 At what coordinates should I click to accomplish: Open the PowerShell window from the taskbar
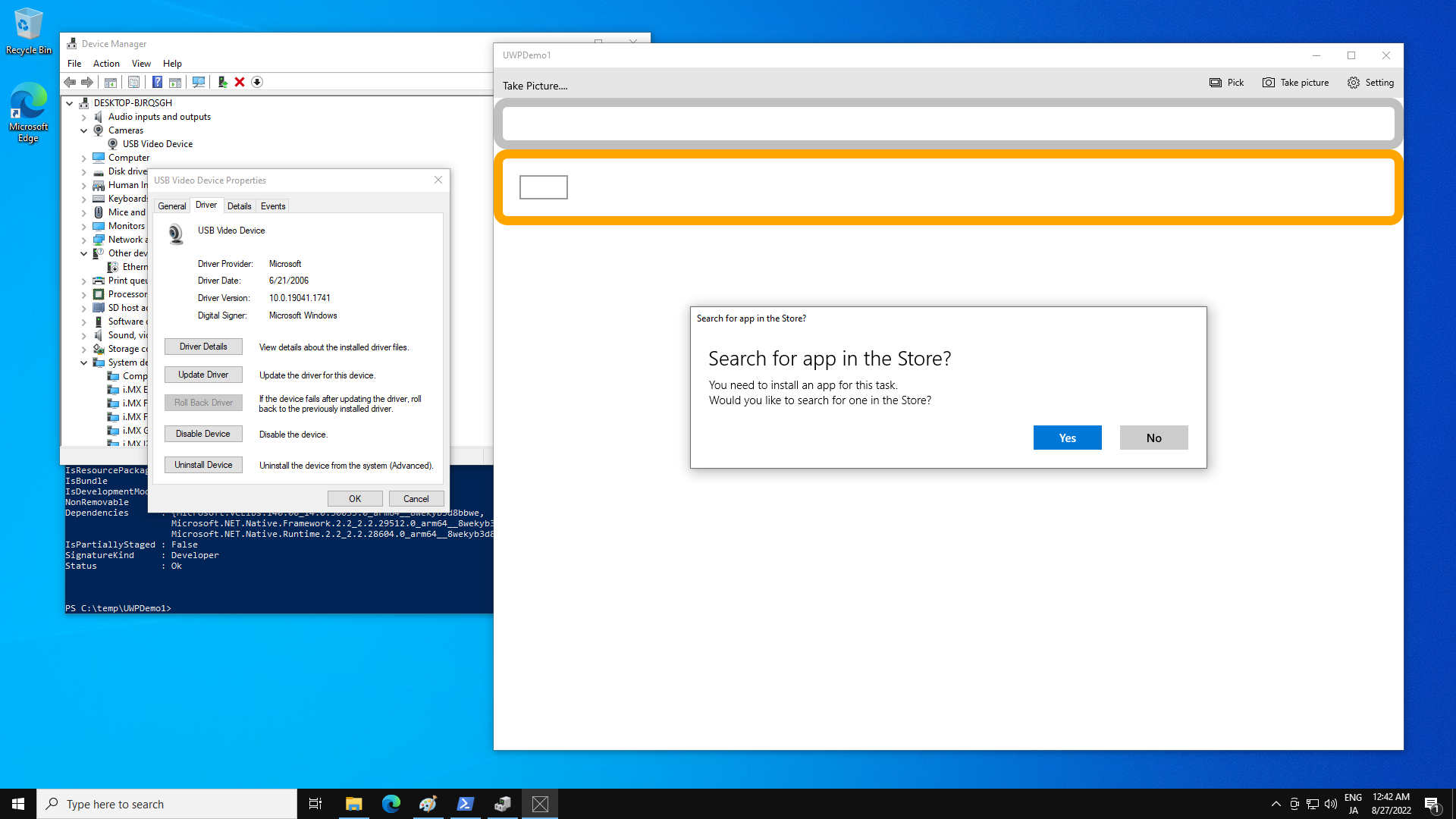tap(466, 803)
